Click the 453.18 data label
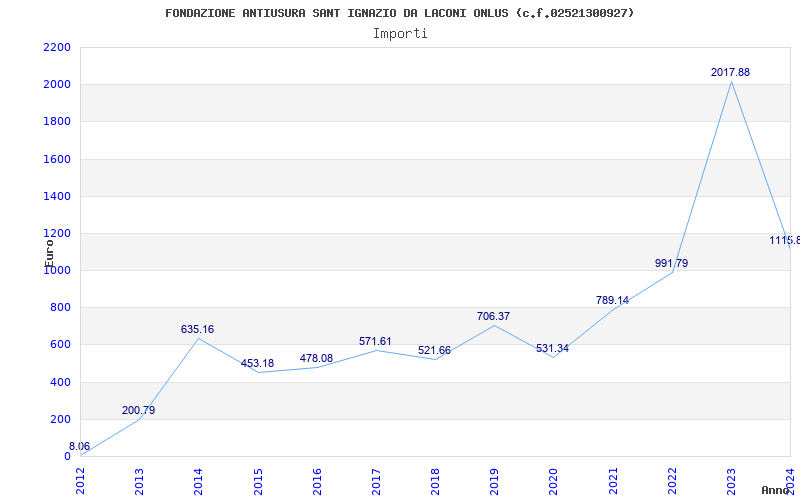 [x=257, y=363]
